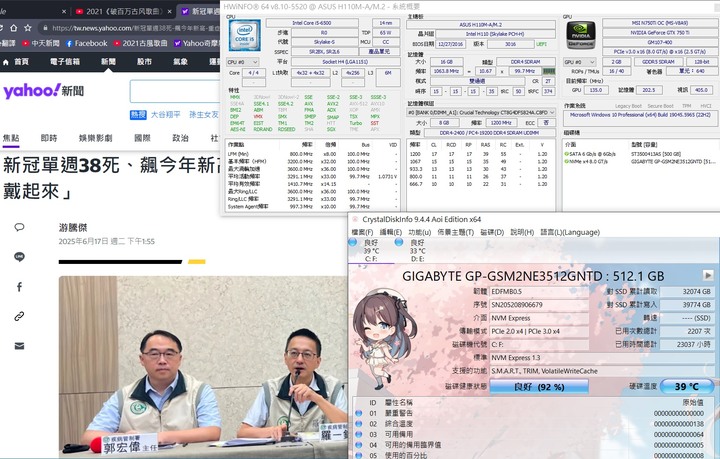This screenshot has width=720, height=459.
Task: Open CrystalDiskInfo 語言(L)(Language) menu
Action: click(x=570, y=232)
